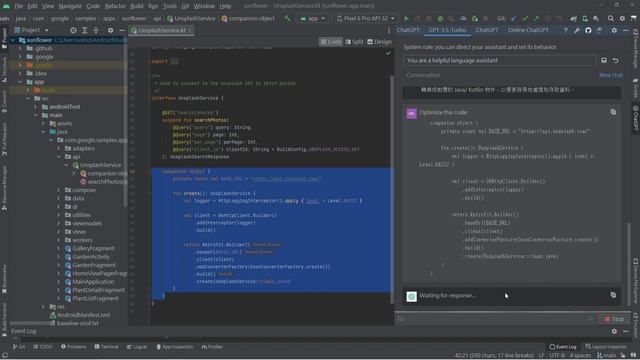
Task: Open the ChatGPT panel gear options
Action: coord(614,30)
